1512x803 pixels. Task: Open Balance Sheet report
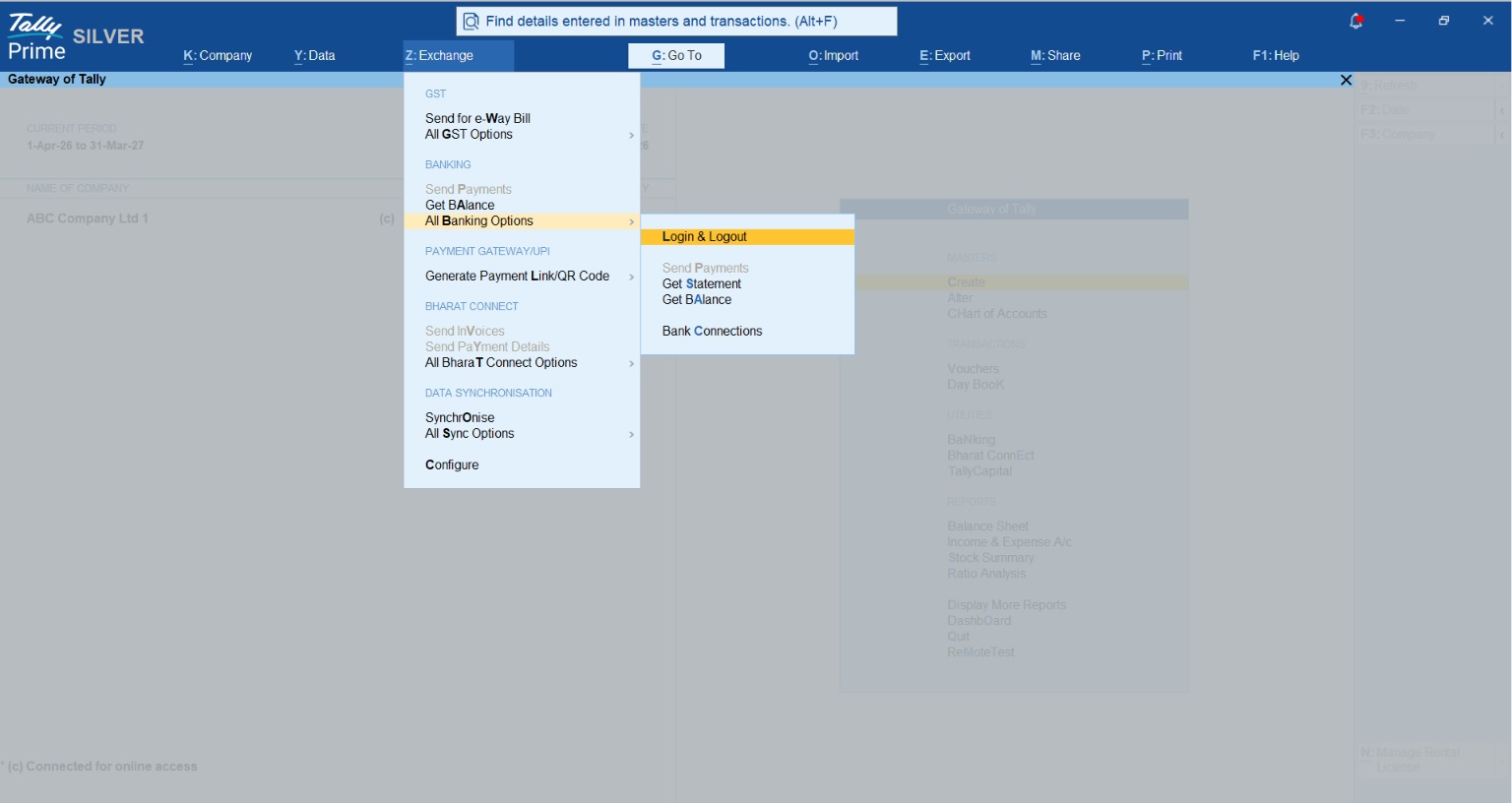tap(987, 526)
